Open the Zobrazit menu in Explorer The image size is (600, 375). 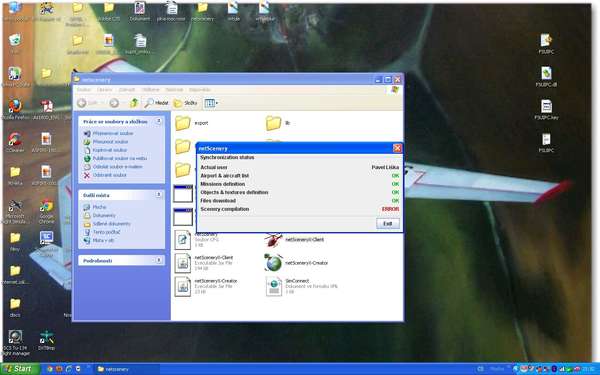point(127,90)
